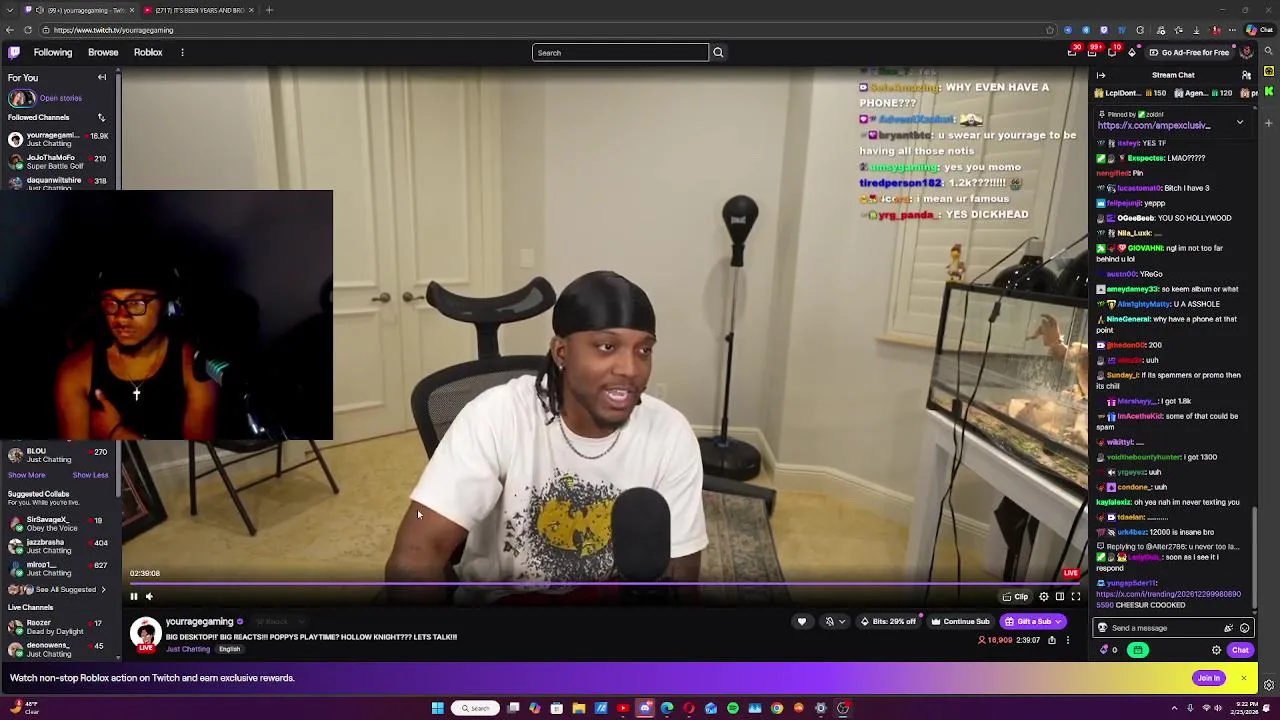This screenshot has width=1280, height=720.
Task: Click the Windows taskbar Search box
Action: click(x=476, y=708)
